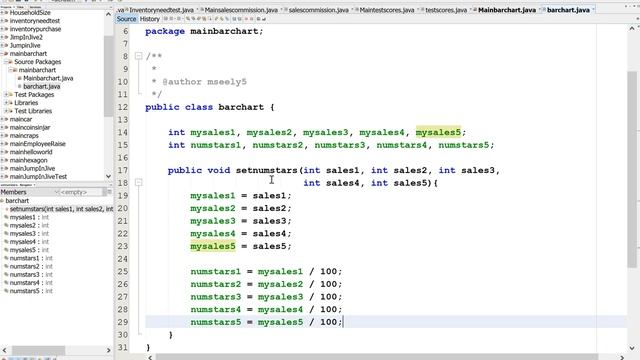Select barchart.java in project tree

42,86
